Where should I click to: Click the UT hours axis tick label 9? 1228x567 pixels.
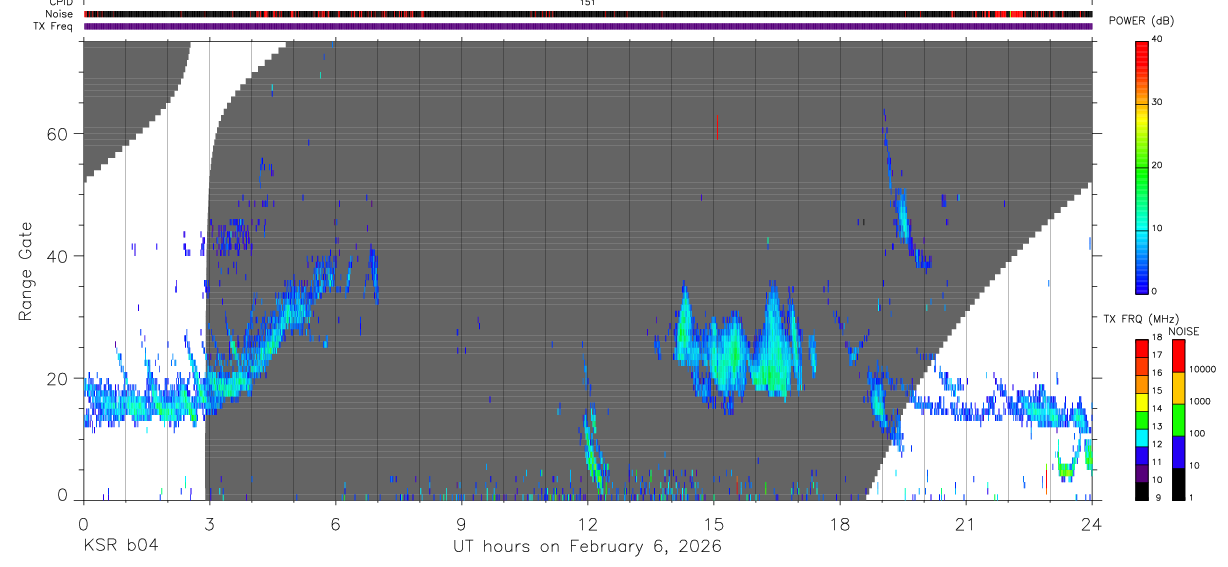[461, 523]
